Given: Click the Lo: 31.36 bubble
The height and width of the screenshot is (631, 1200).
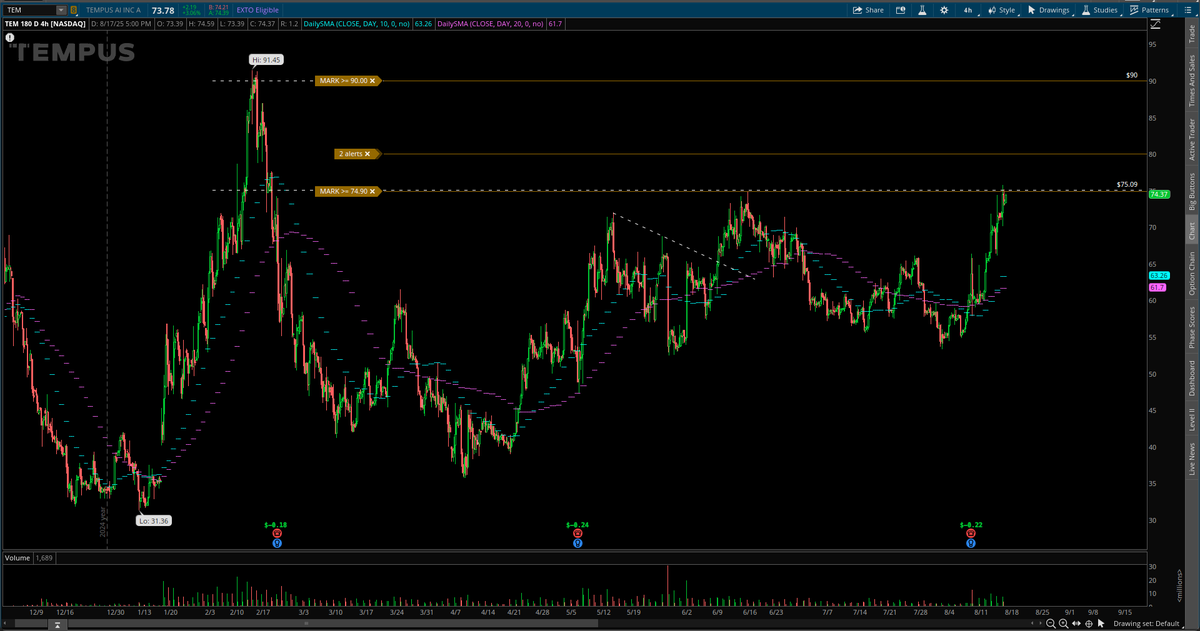Looking at the screenshot, I should [x=154, y=520].
